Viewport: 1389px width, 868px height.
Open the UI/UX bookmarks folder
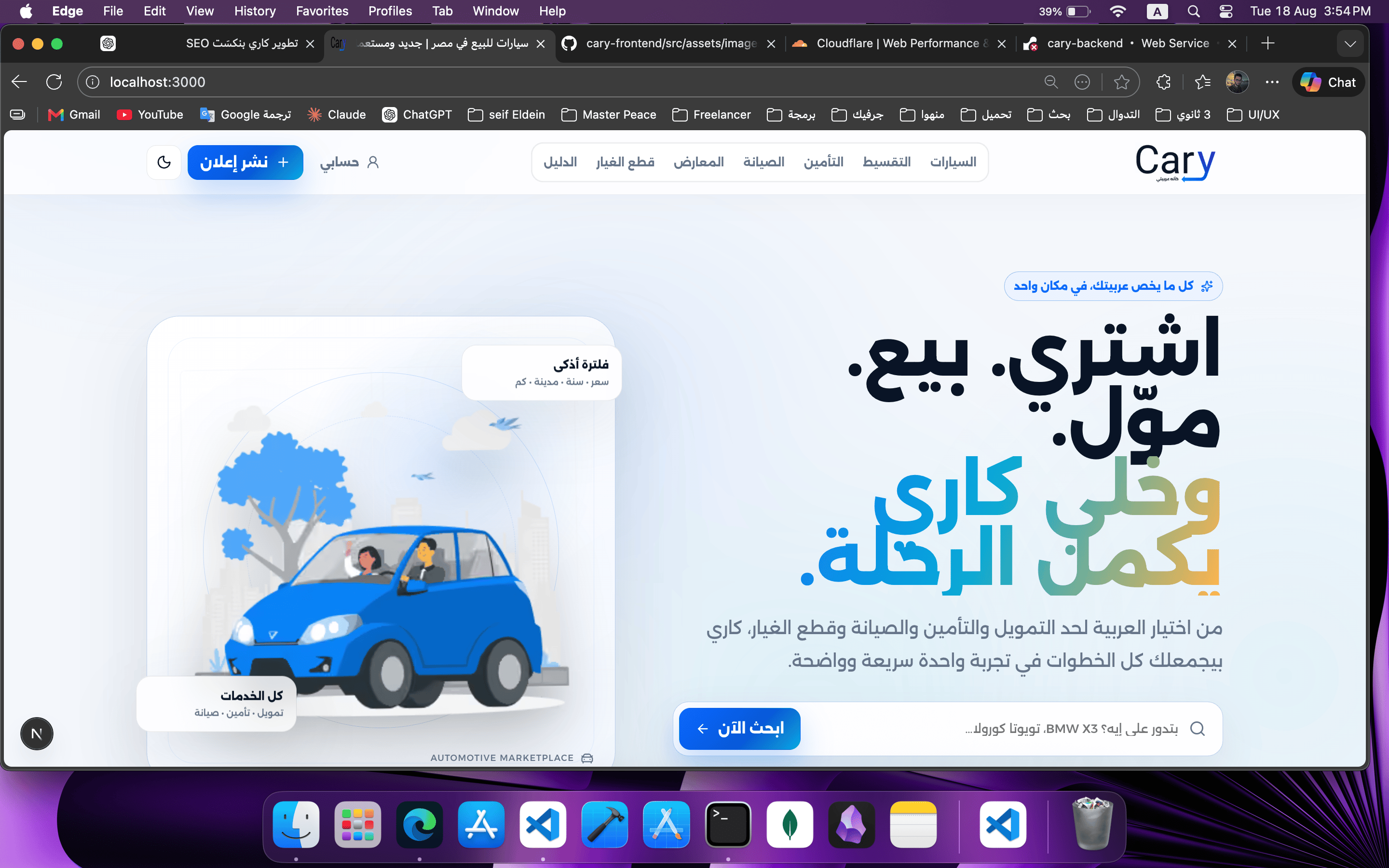click(1253, 115)
